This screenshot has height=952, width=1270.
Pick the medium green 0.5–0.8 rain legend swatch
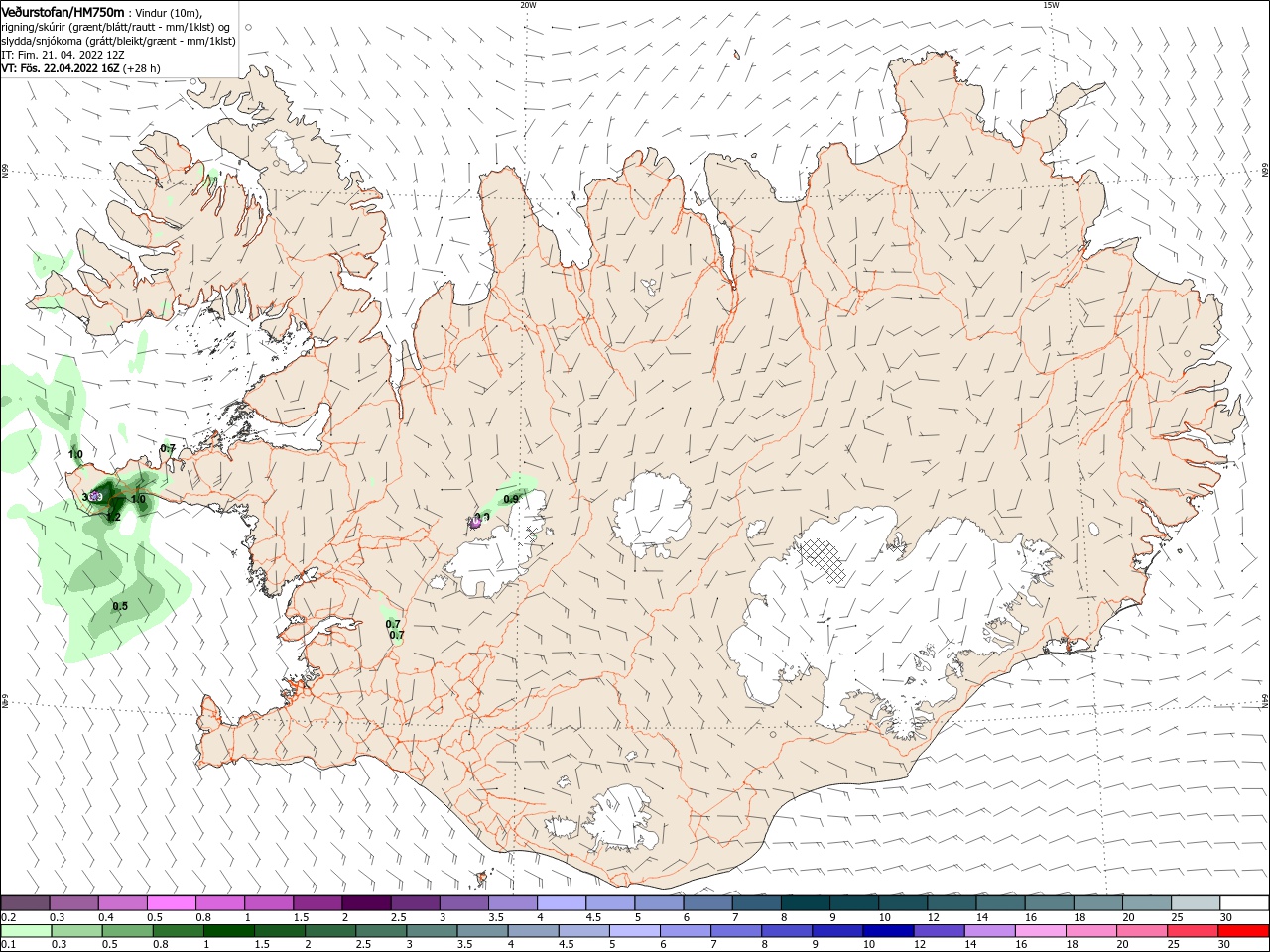point(127,931)
